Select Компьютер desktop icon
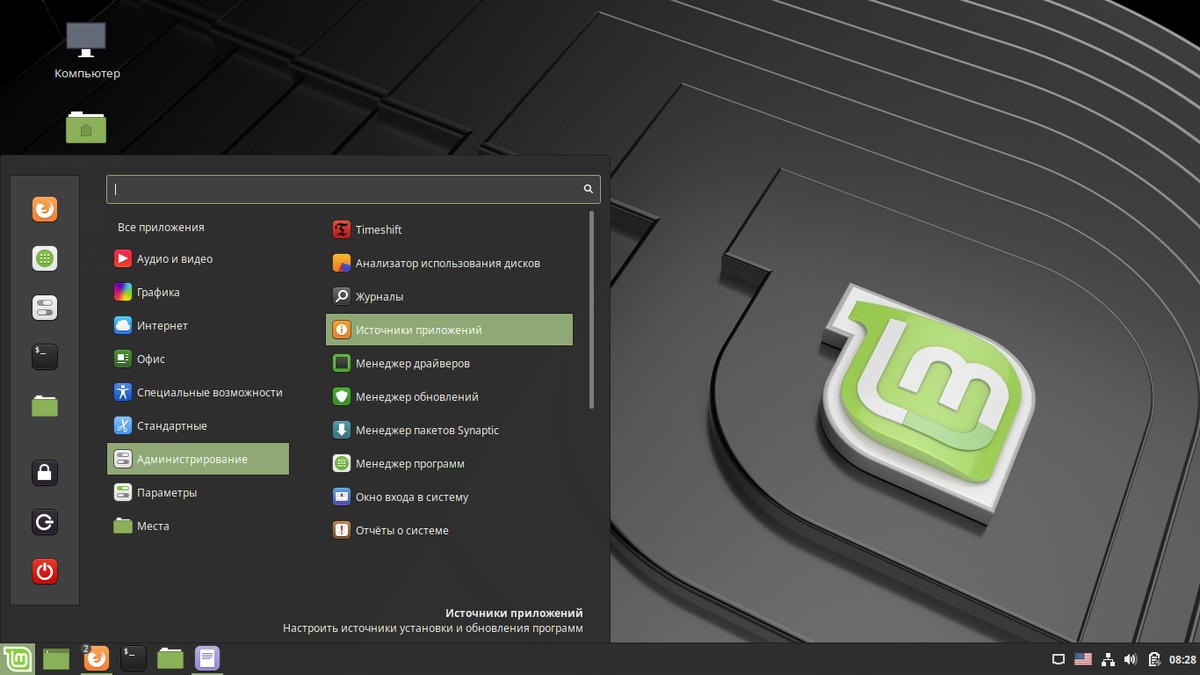Viewport: 1200px width, 675px height. click(87, 50)
